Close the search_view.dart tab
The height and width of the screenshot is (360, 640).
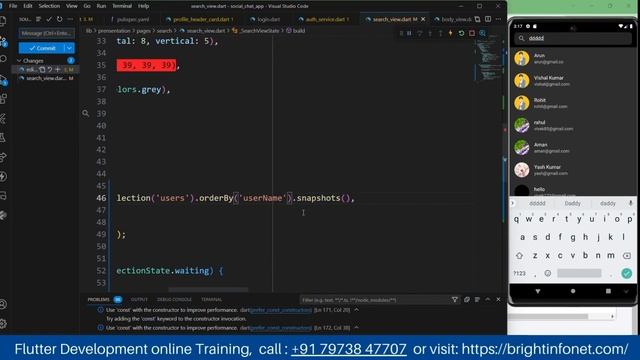[423, 19]
